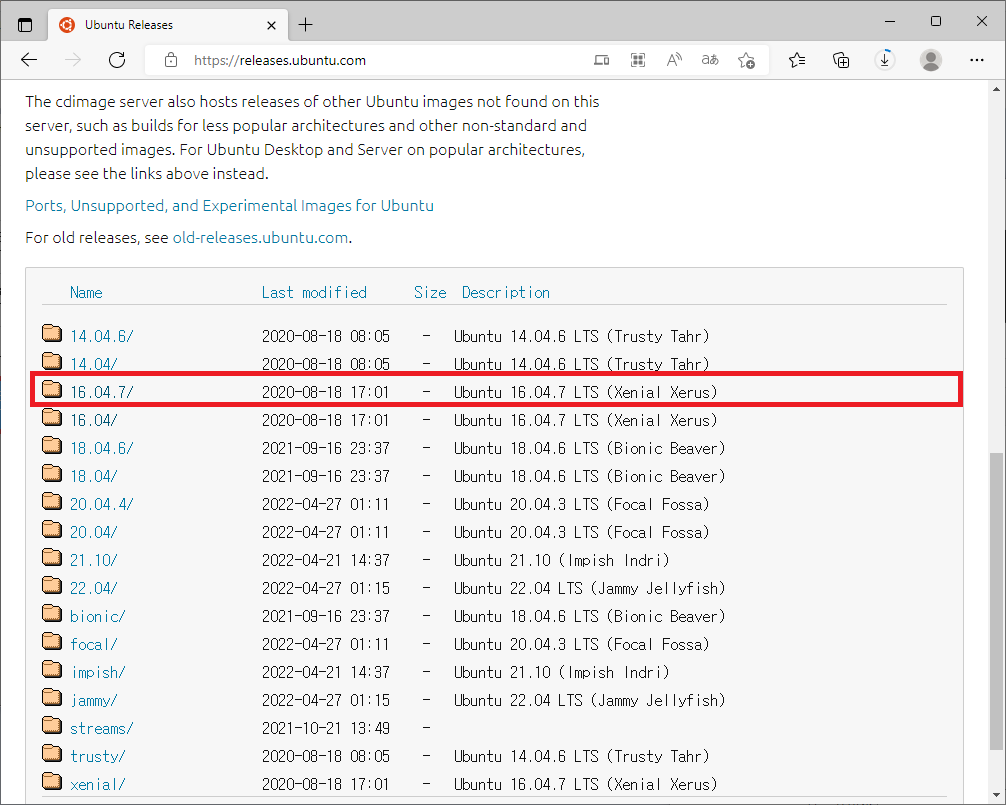Click folder icon beside jammy/
Viewport: 1006px width, 805px height.
click(x=52, y=697)
